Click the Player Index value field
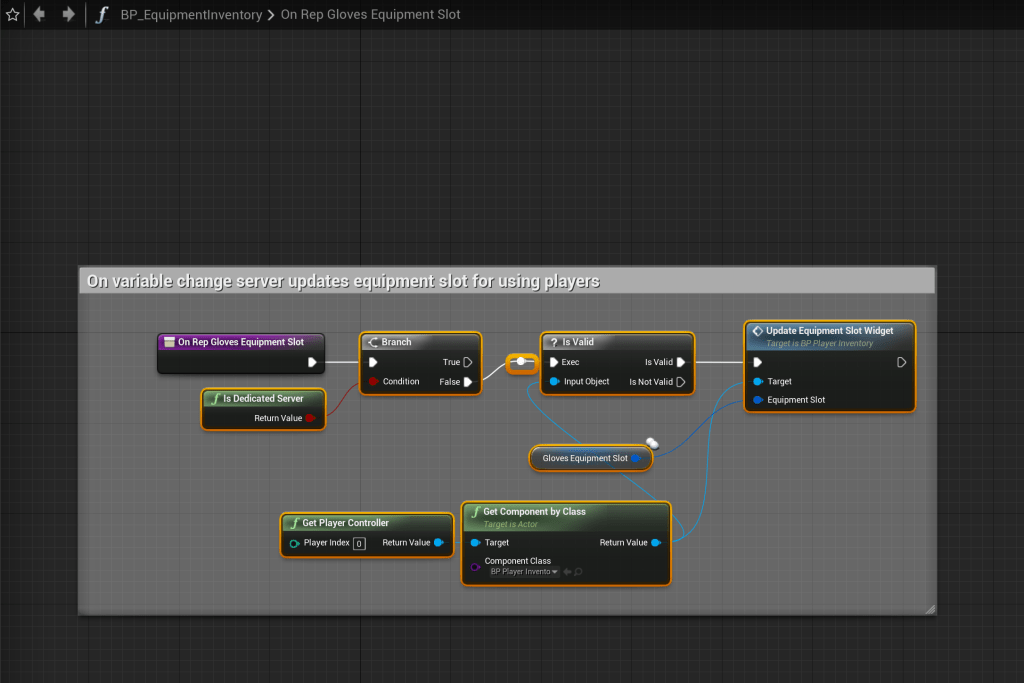1024x683 pixels. [359, 543]
